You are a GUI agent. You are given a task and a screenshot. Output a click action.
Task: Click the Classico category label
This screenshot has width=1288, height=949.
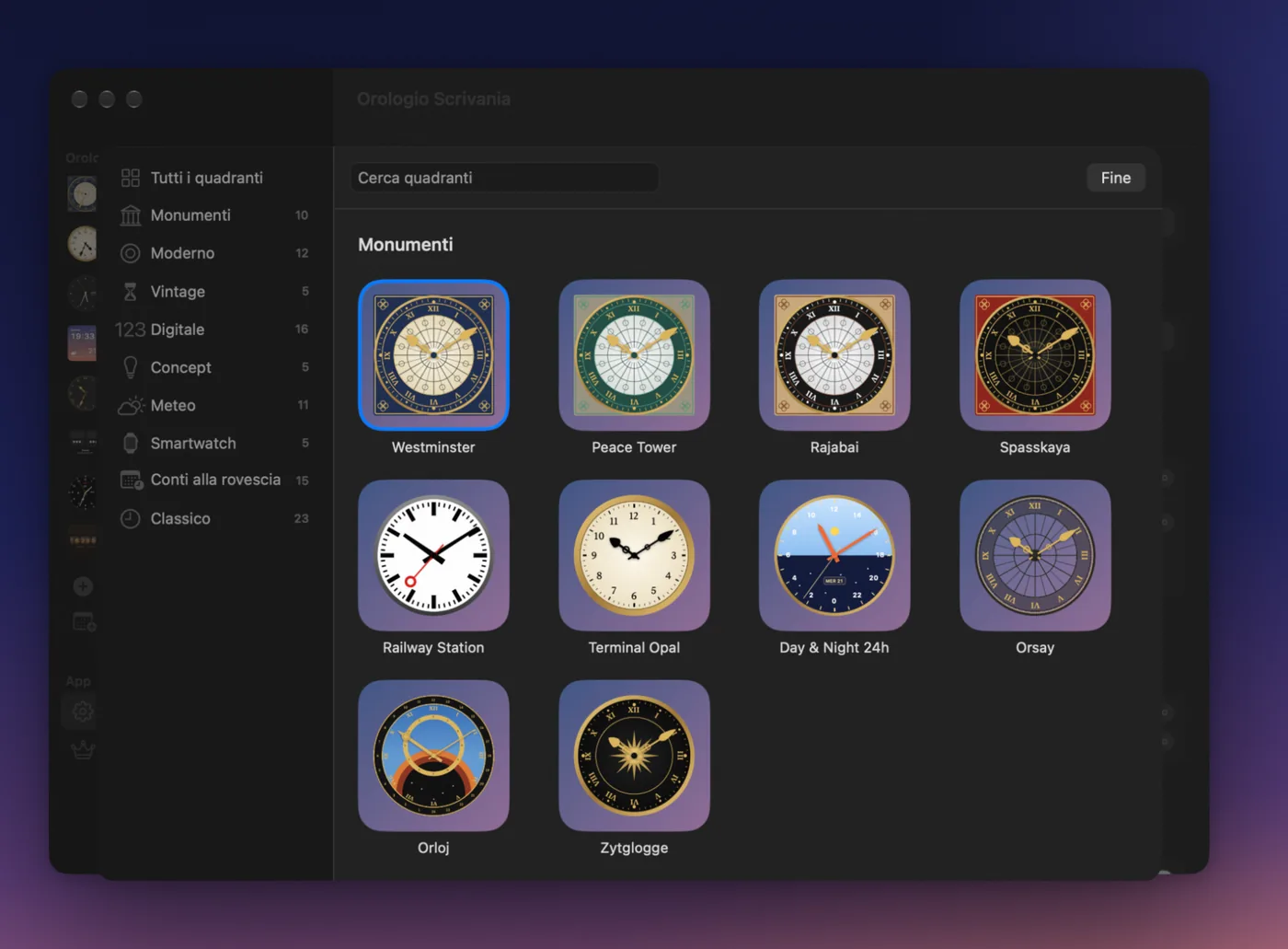point(180,518)
